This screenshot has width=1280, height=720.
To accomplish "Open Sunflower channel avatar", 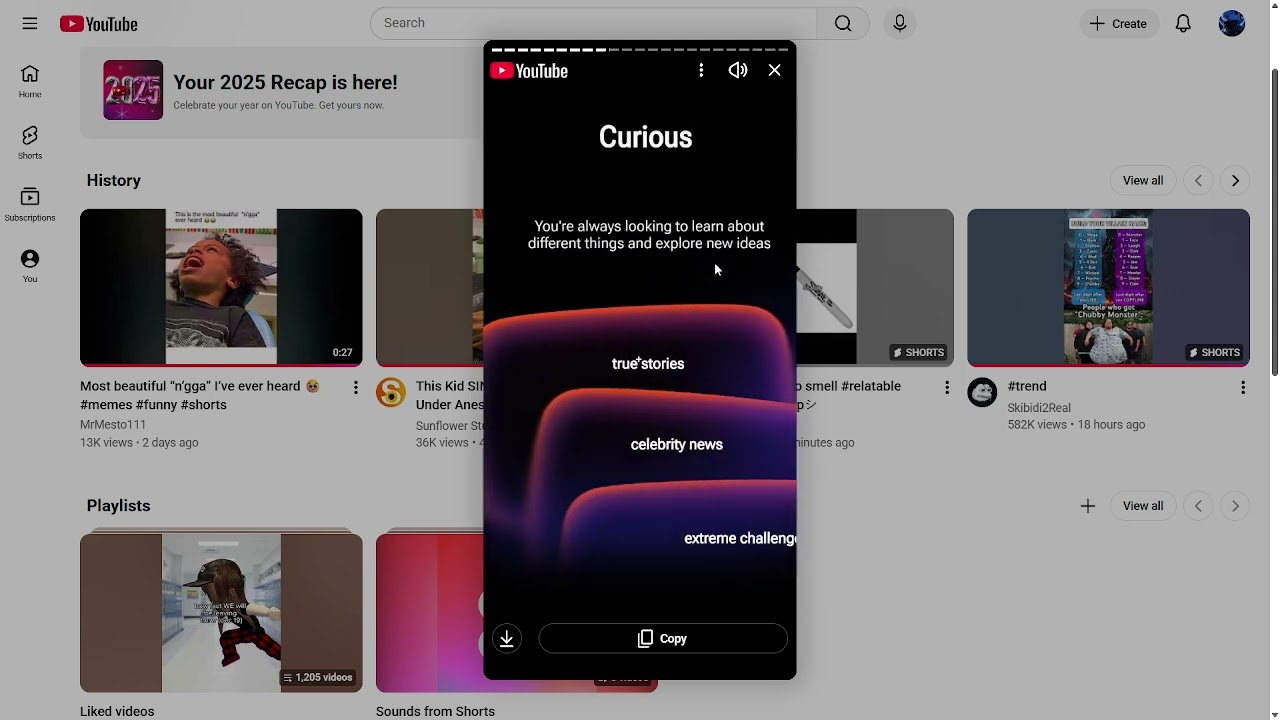I will (x=391, y=392).
